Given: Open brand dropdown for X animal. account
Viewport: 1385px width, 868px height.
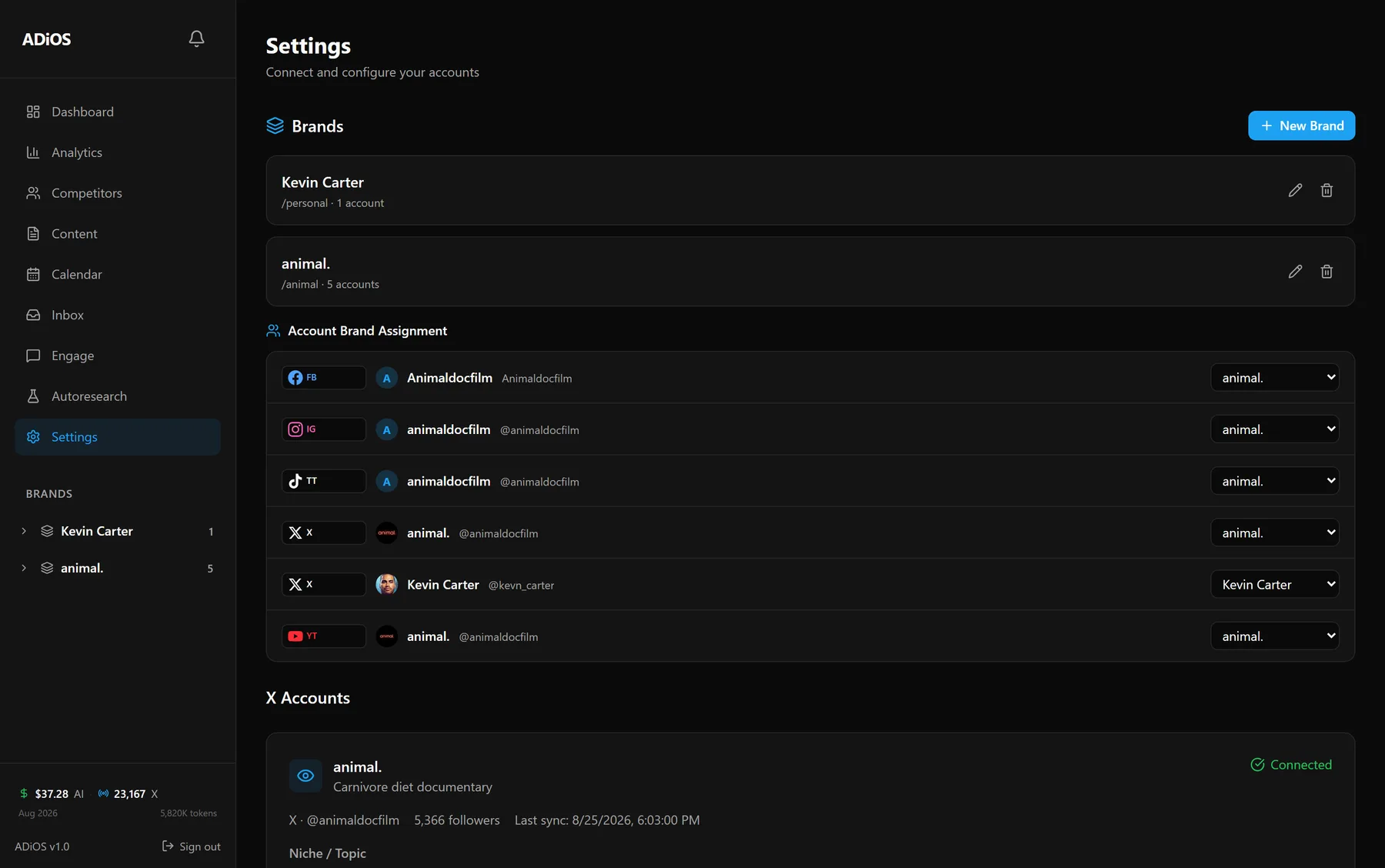Looking at the screenshot, I should click(x=1274, y=532).
